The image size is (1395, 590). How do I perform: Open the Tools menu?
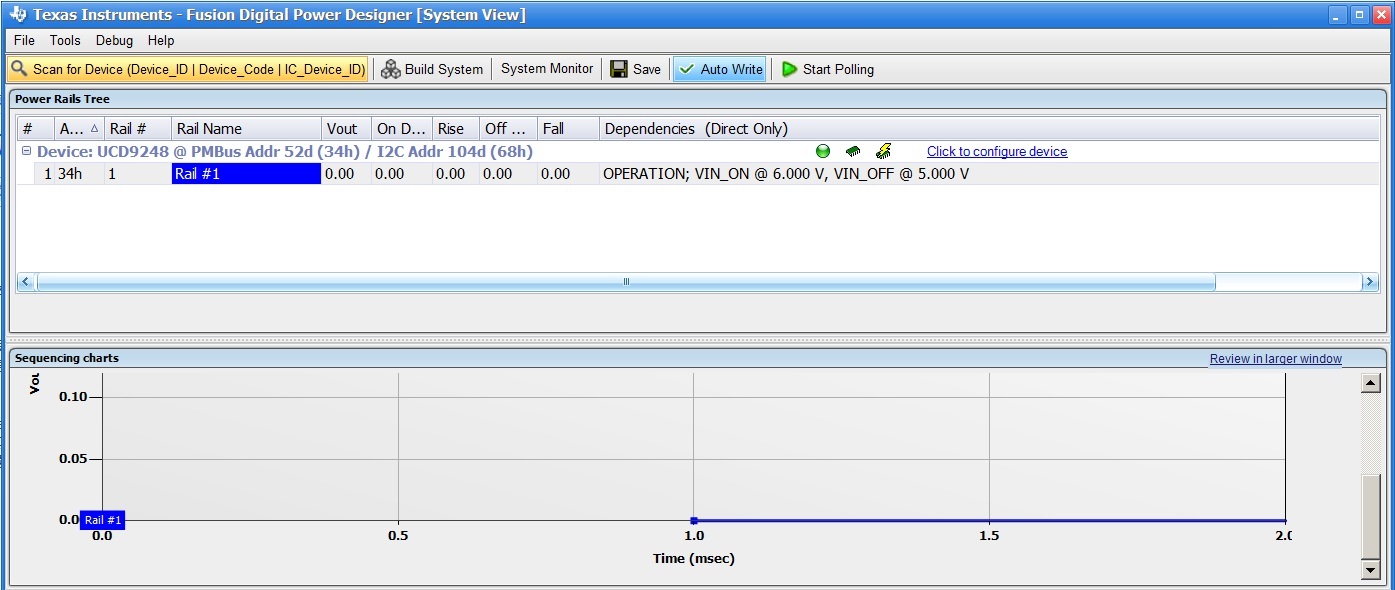65,40
